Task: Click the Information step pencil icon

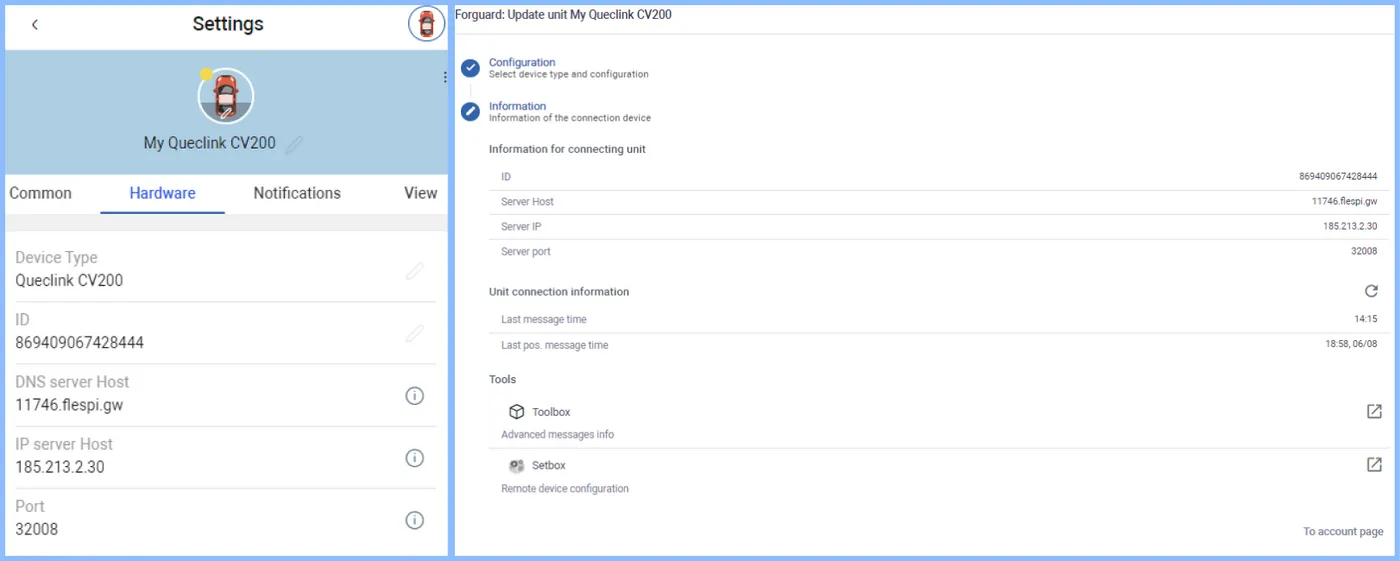Action: pos(471,111)
